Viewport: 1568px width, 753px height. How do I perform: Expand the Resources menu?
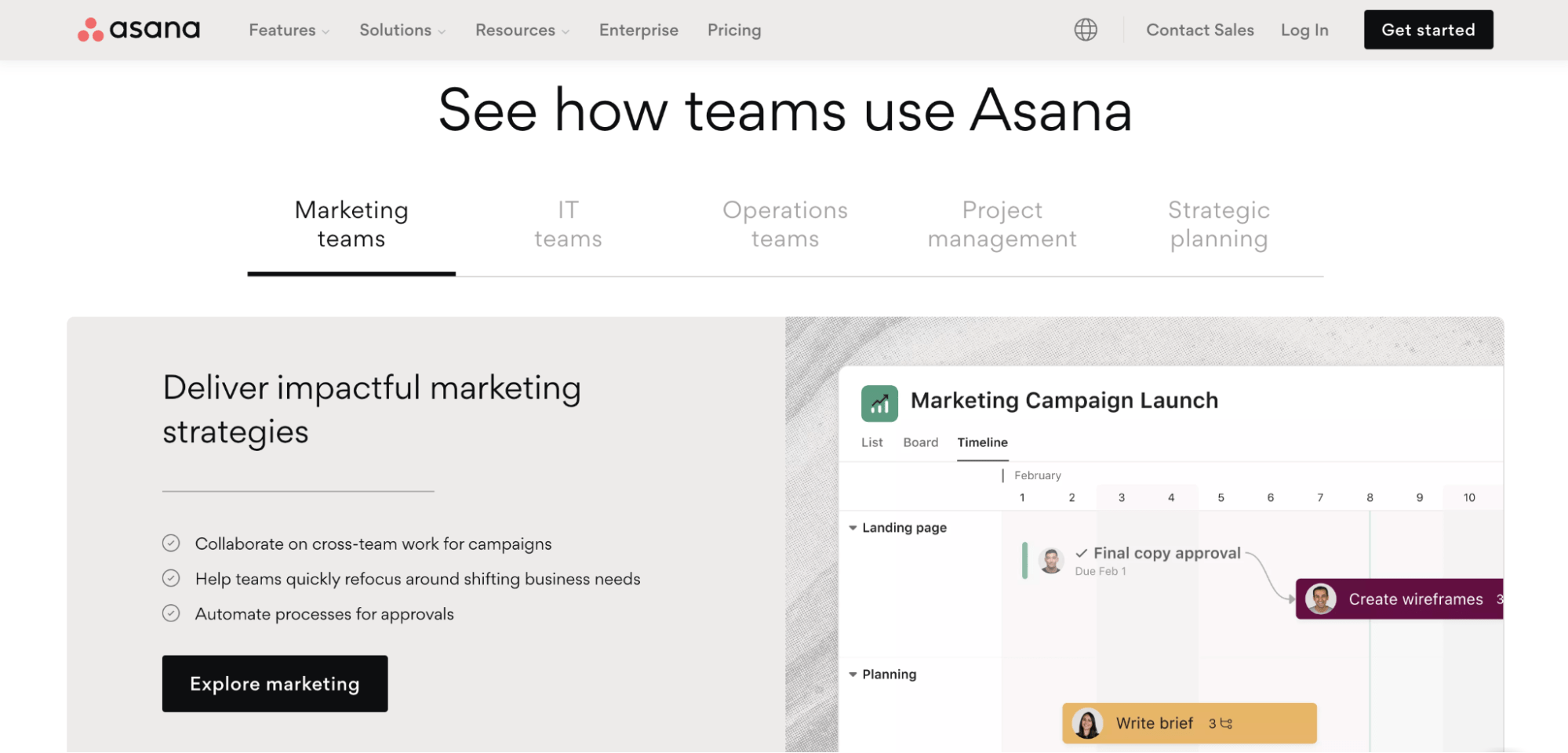522,30
